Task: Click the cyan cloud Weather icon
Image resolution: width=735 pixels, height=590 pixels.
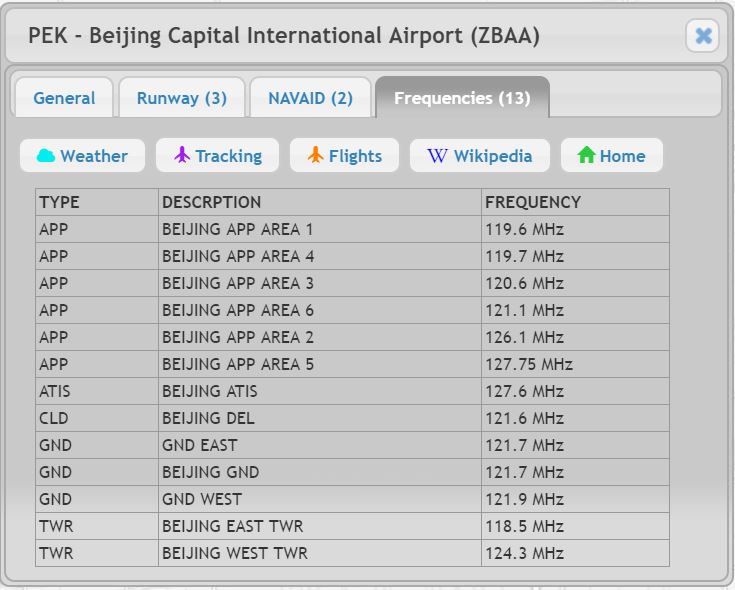Action: click(x=46, y=156)
